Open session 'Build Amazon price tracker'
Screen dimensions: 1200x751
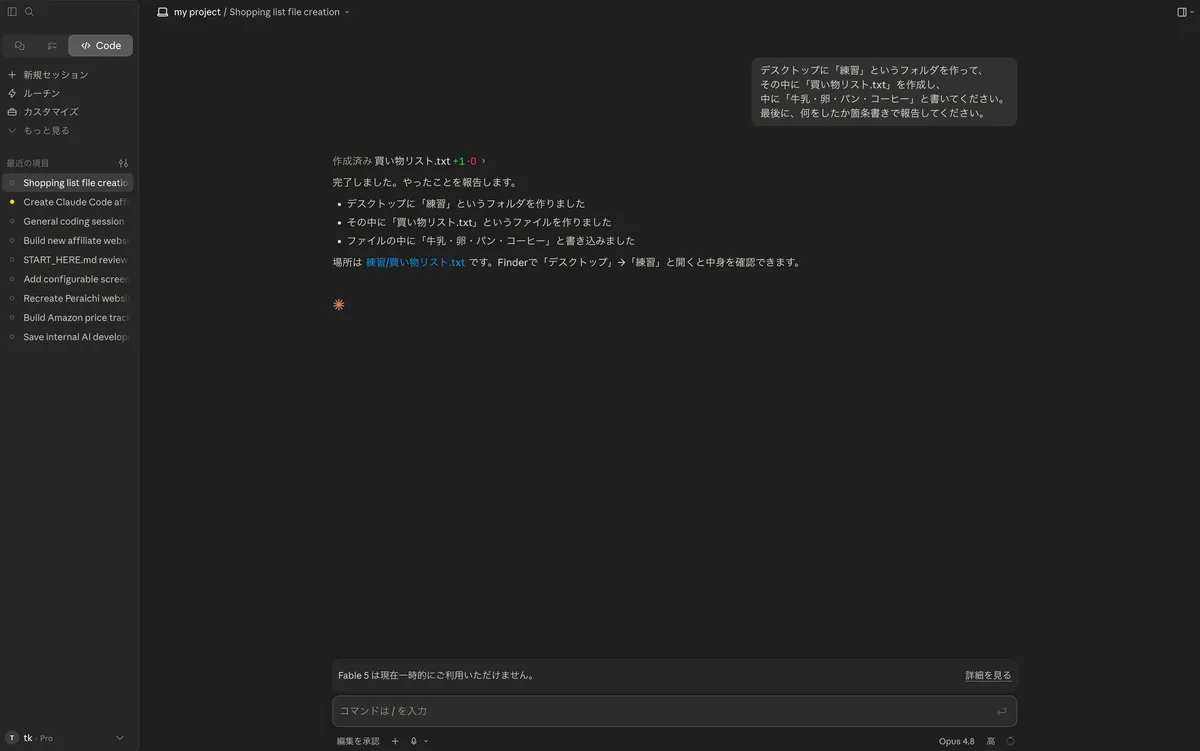(68, 317)
